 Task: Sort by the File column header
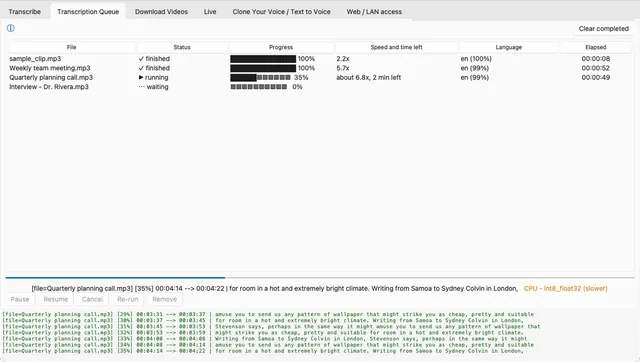tap(71, 47)
